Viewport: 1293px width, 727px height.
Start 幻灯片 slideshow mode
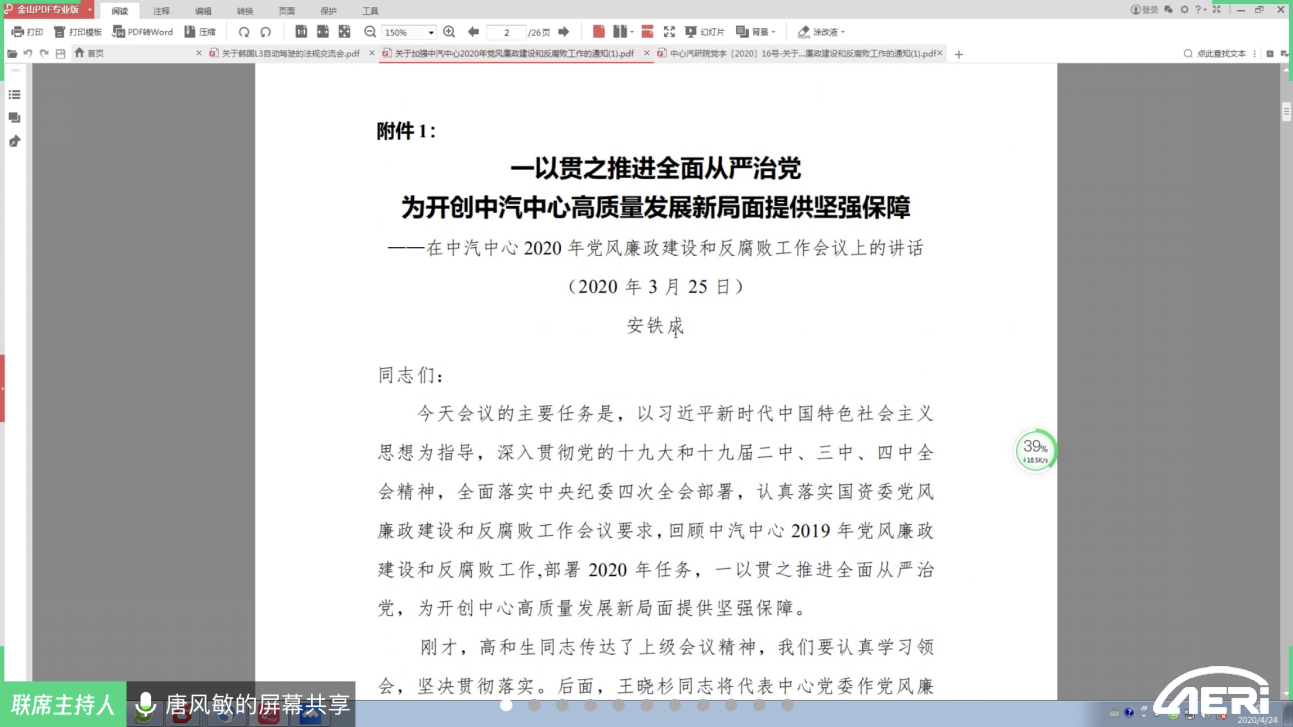point(704,32)
